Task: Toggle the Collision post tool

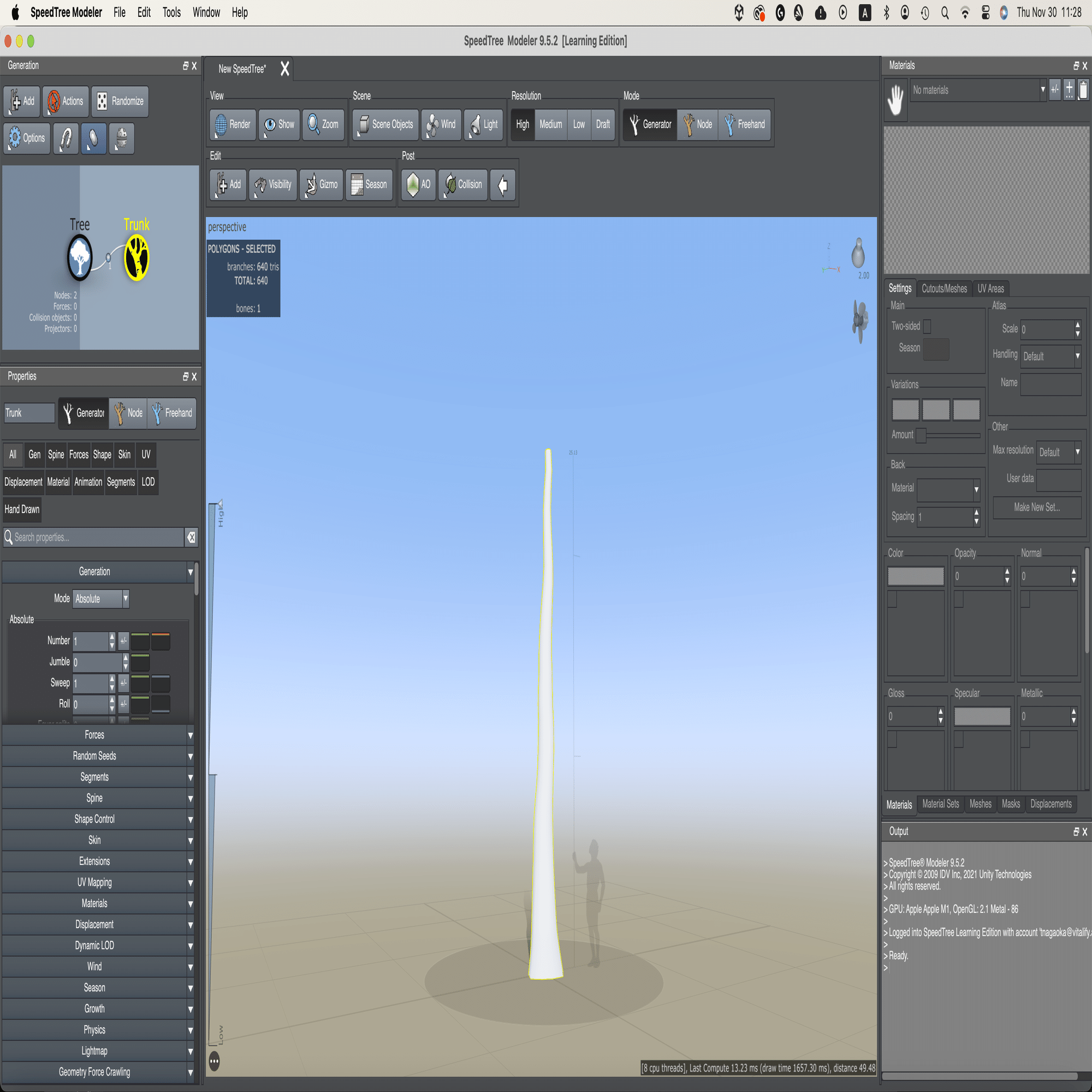Action: (x=462, y=185)
